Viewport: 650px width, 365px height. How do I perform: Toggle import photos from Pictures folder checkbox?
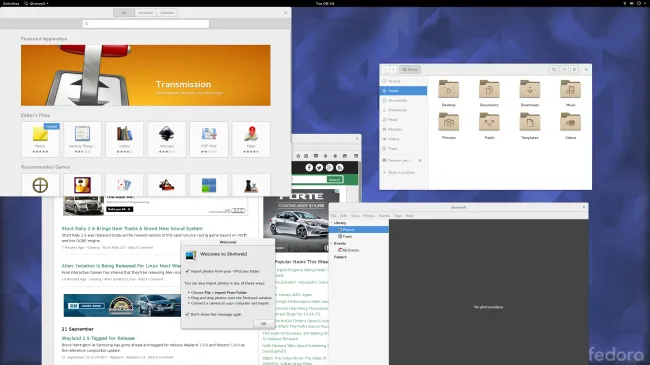[x=187, y=271]
